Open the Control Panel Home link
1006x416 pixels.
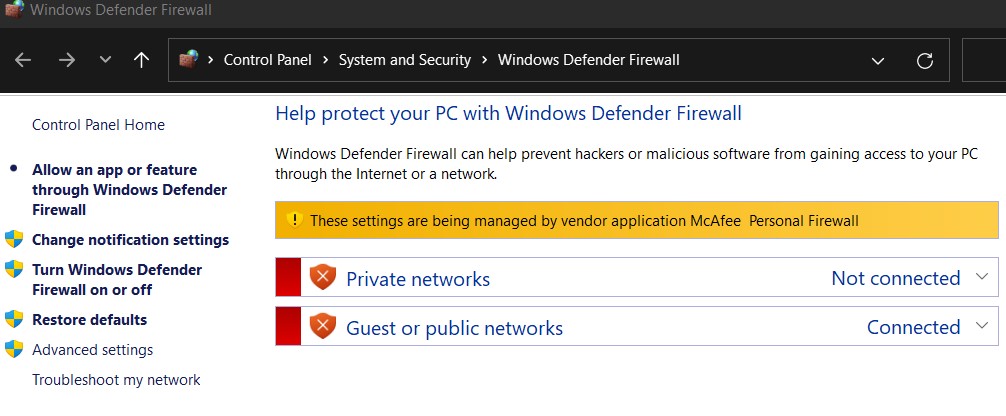coord(98,125)
